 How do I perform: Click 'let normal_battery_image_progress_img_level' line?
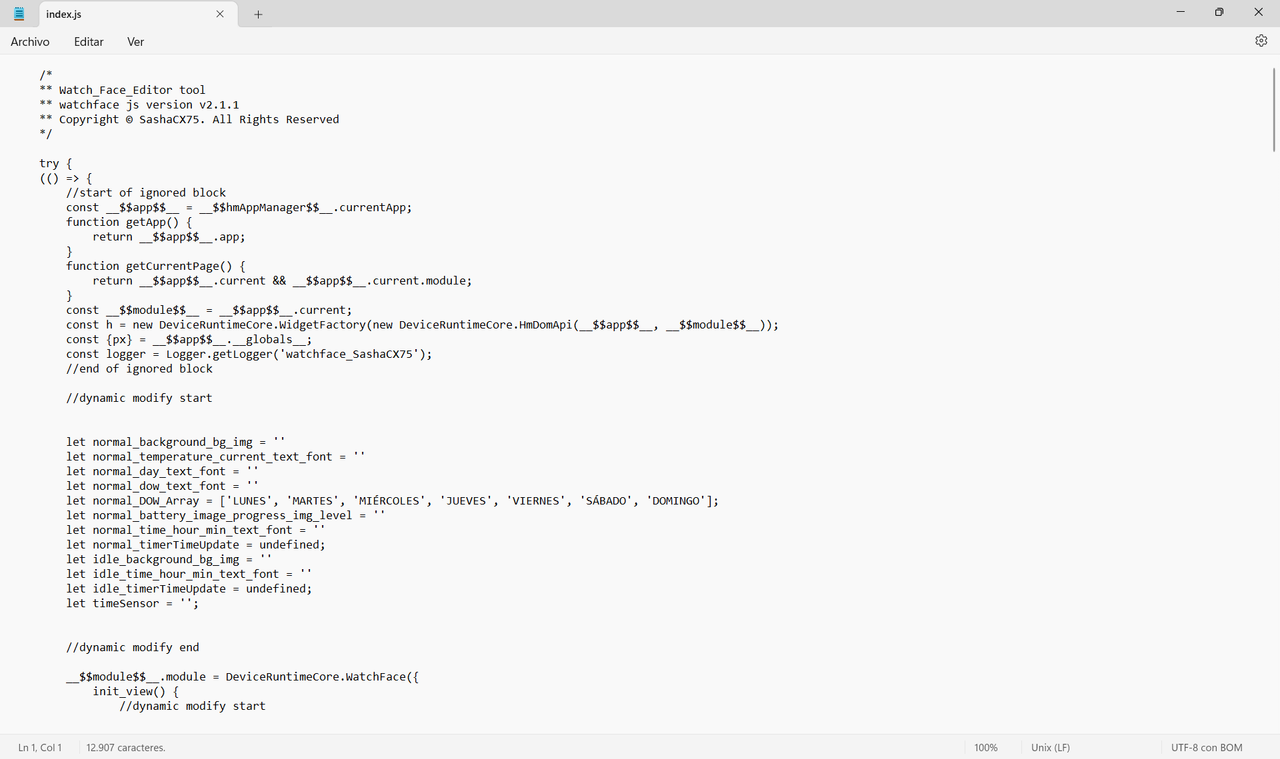[x=226, y=515]
